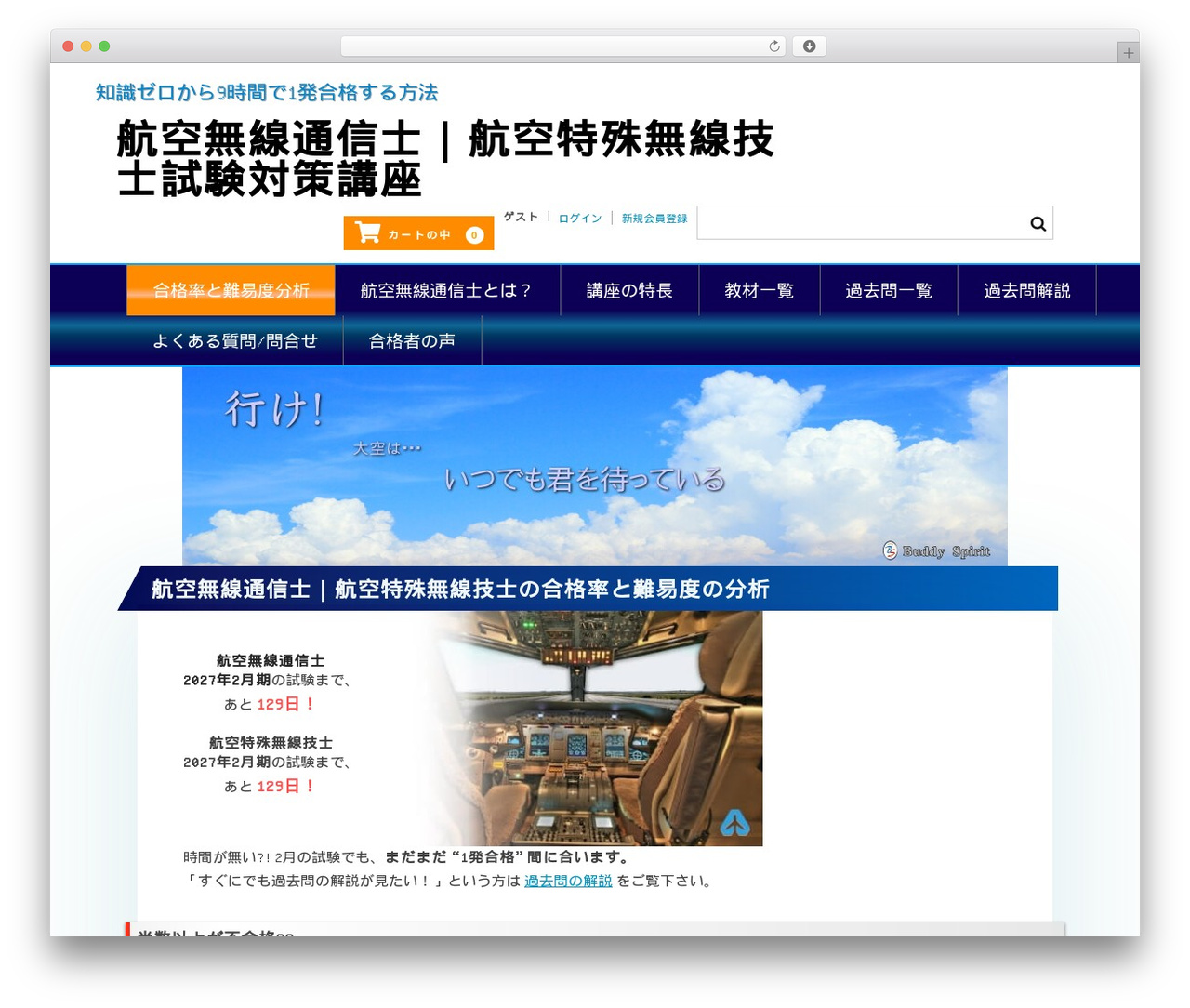Go to 航空無線通信士とは？ menu

(x=447, y=291)
